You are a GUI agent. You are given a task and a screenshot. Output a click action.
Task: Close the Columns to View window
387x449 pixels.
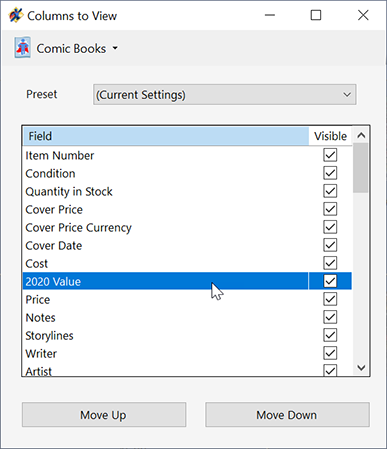(x=363, y=15)
